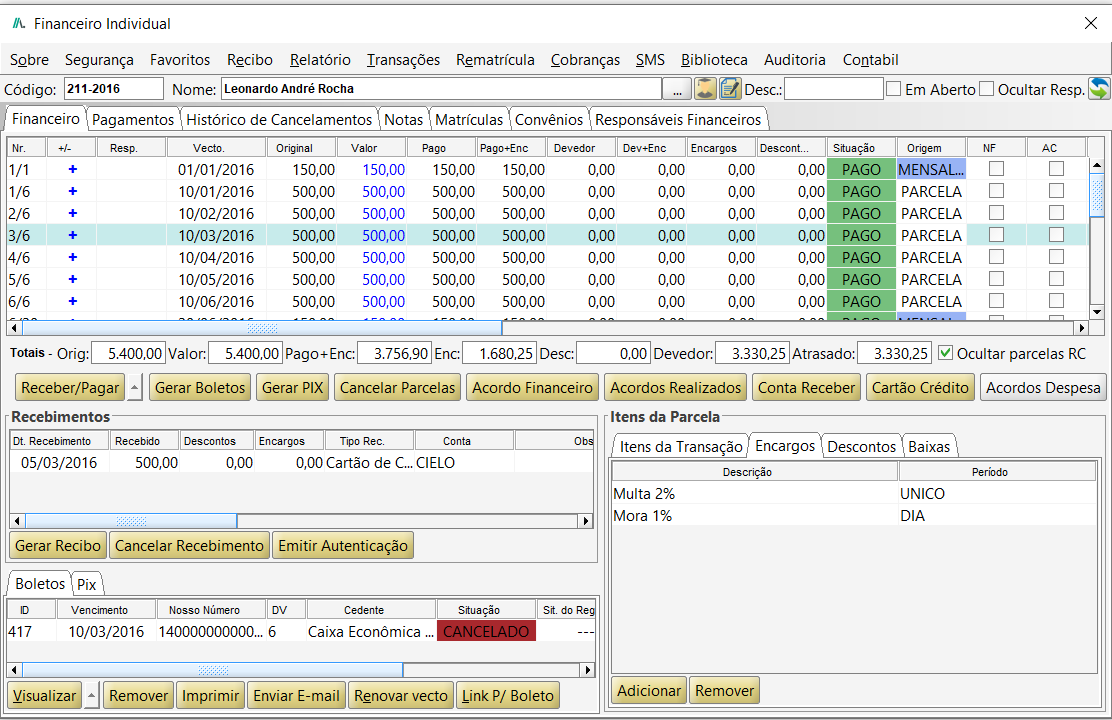Select the CANCELADO boleto status cell

486,631
